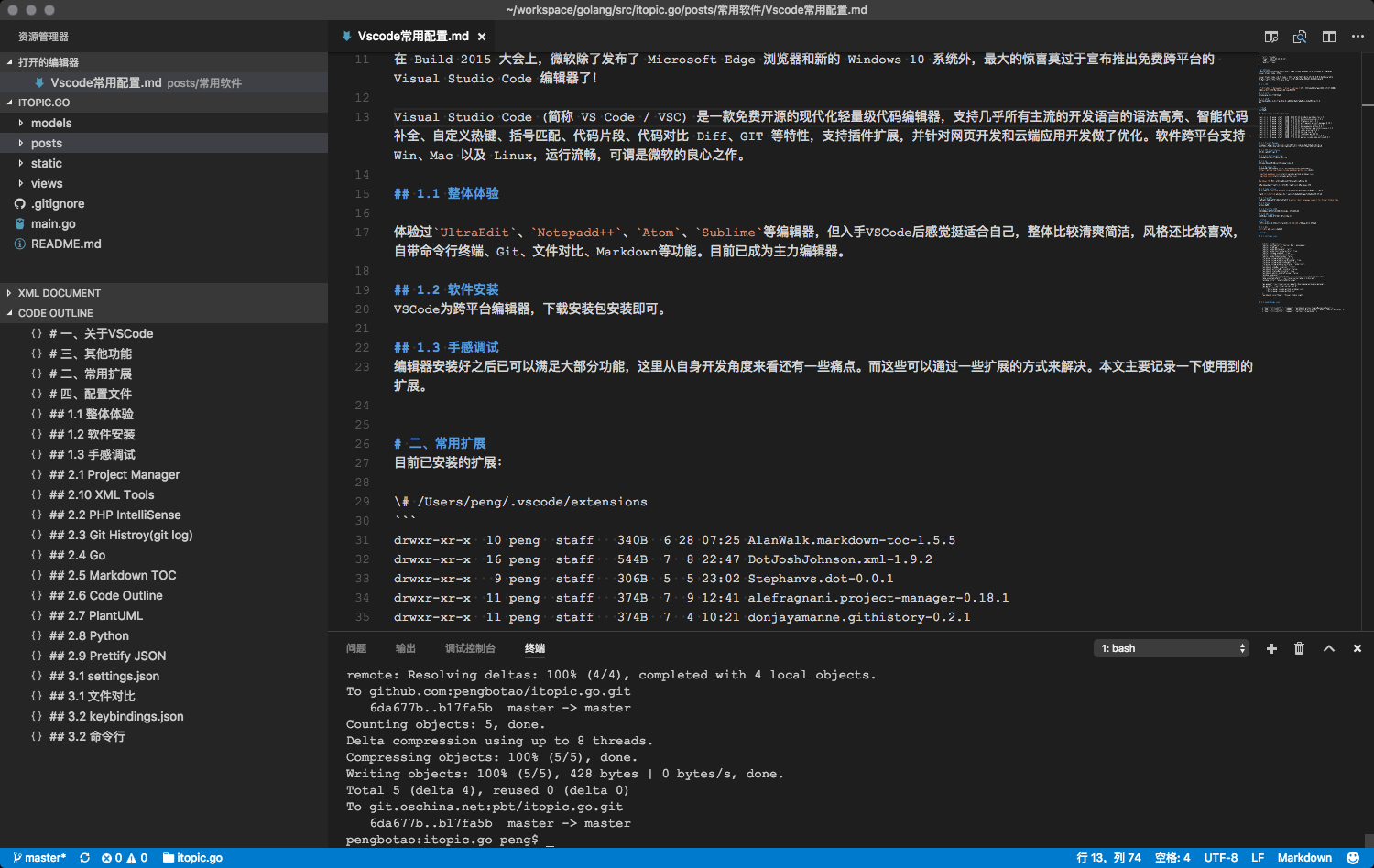This screenshot has height=868, width=1374.
Task: Collapse the 打开的编辑器 section
Action: pos(9,62)
